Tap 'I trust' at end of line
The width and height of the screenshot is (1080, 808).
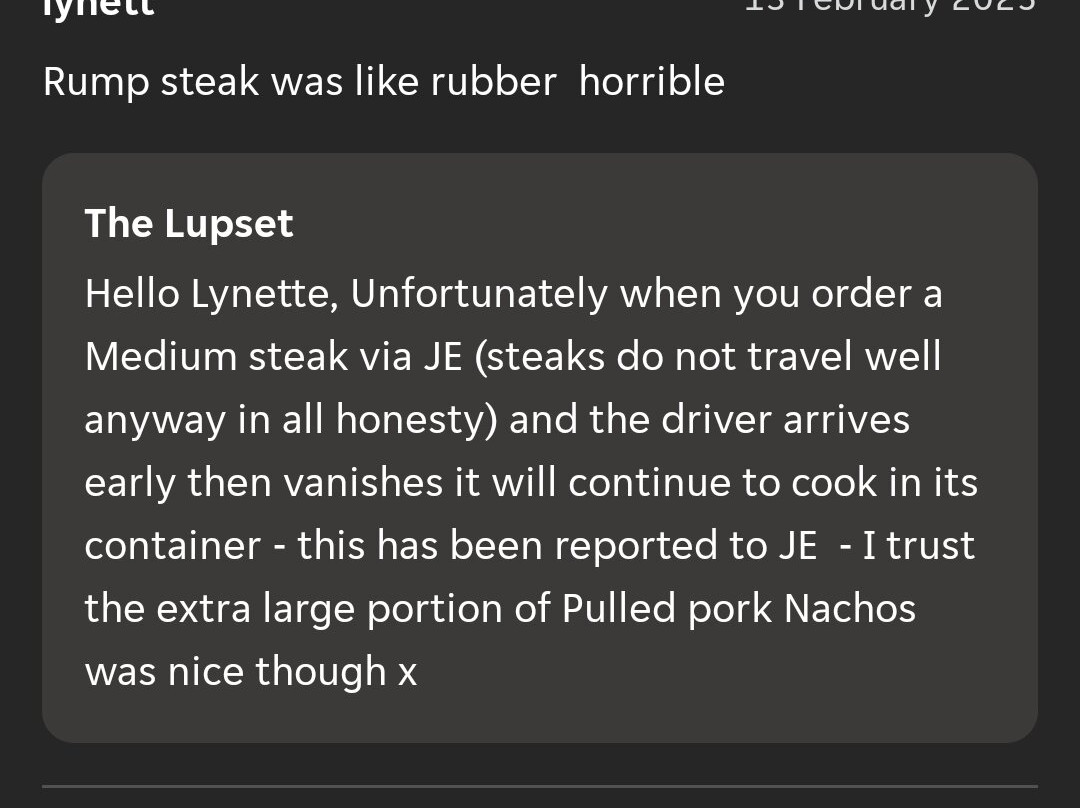pyautogui.click(x=918, y=546)
